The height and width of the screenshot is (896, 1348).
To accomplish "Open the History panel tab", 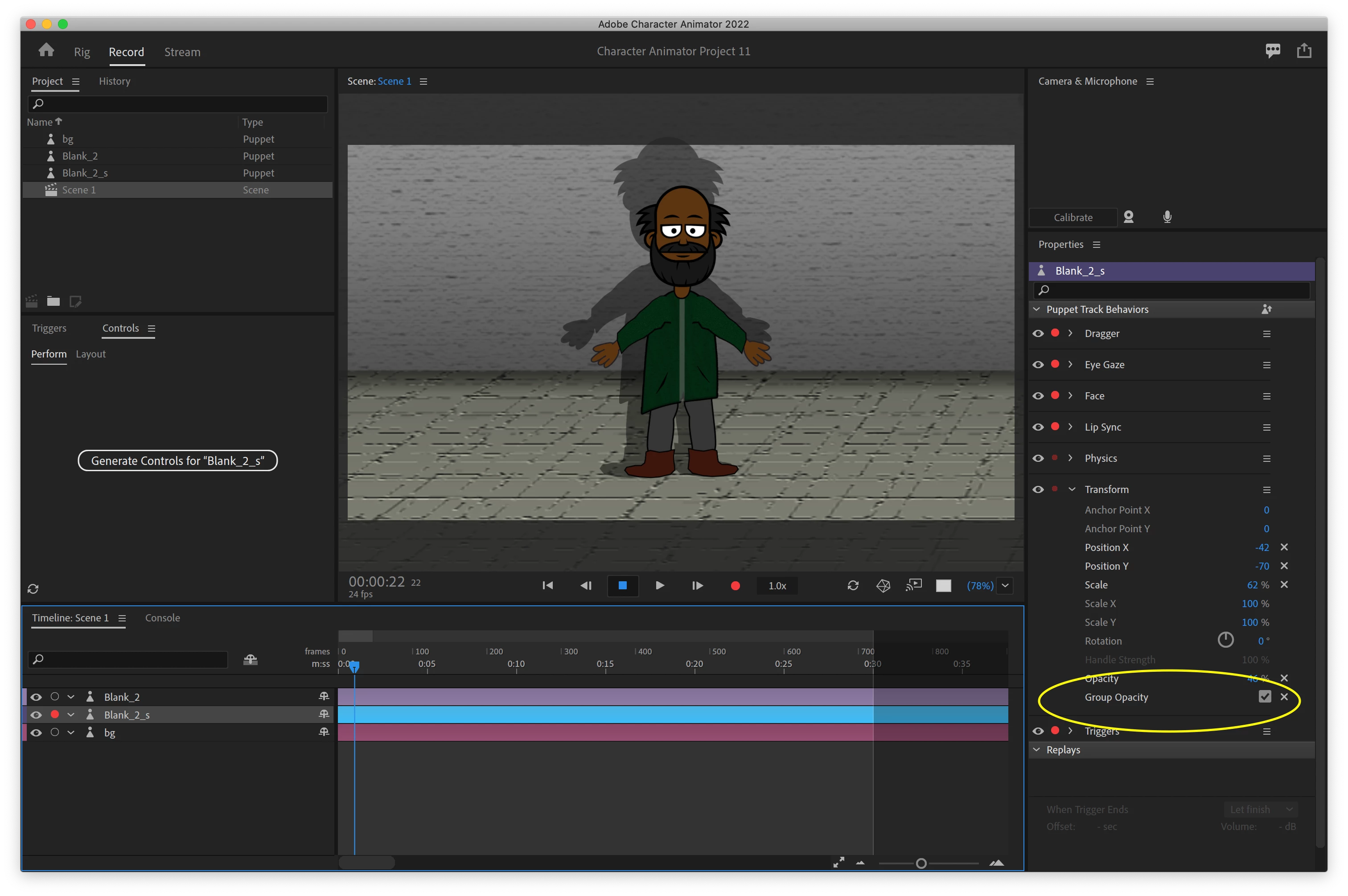I will click(x=114, y=81).
